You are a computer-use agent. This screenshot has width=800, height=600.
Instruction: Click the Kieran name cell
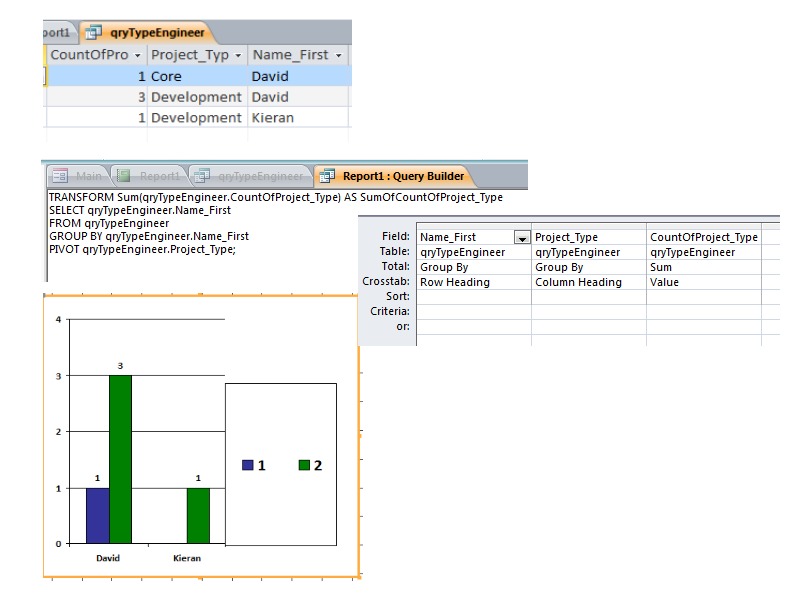(298, 118)
